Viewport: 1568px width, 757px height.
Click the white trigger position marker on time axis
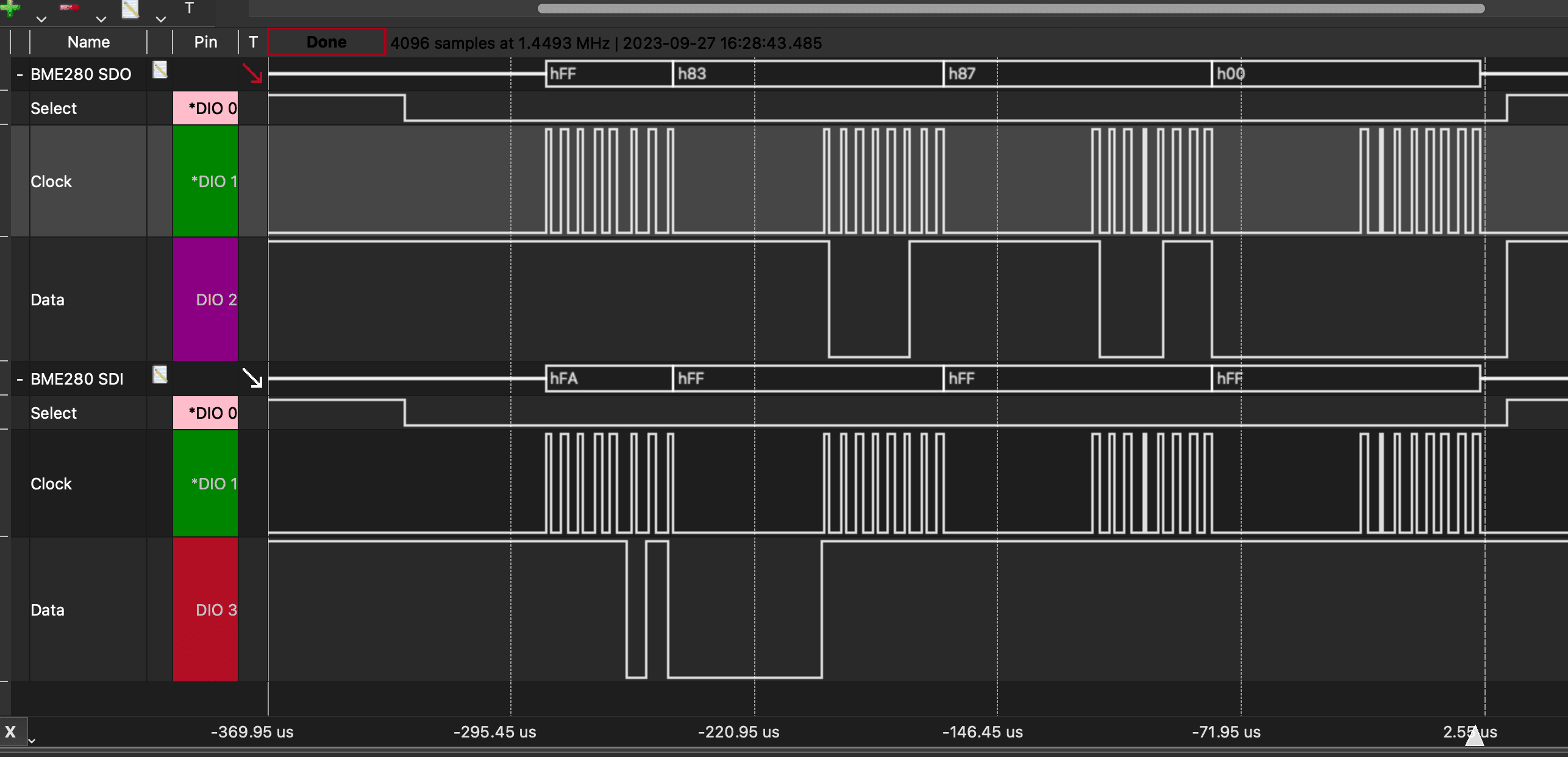point(1474,735)
